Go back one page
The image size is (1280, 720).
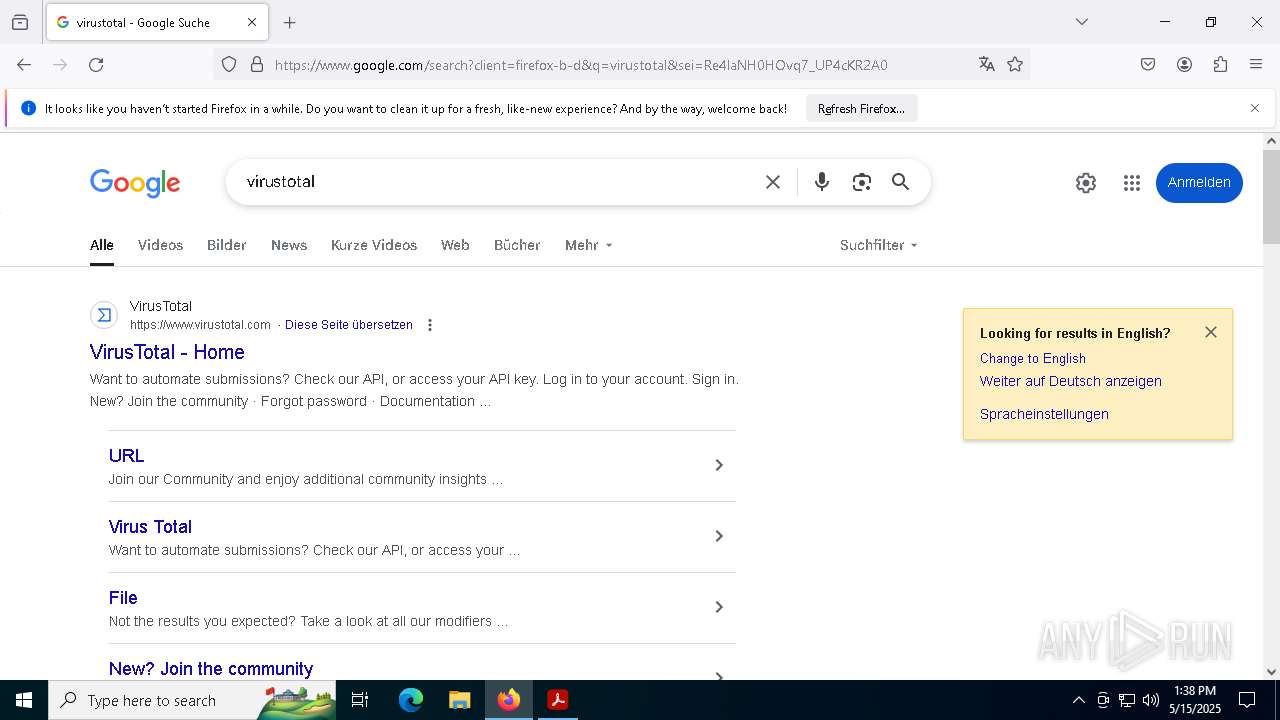click(x=24, y=65)
